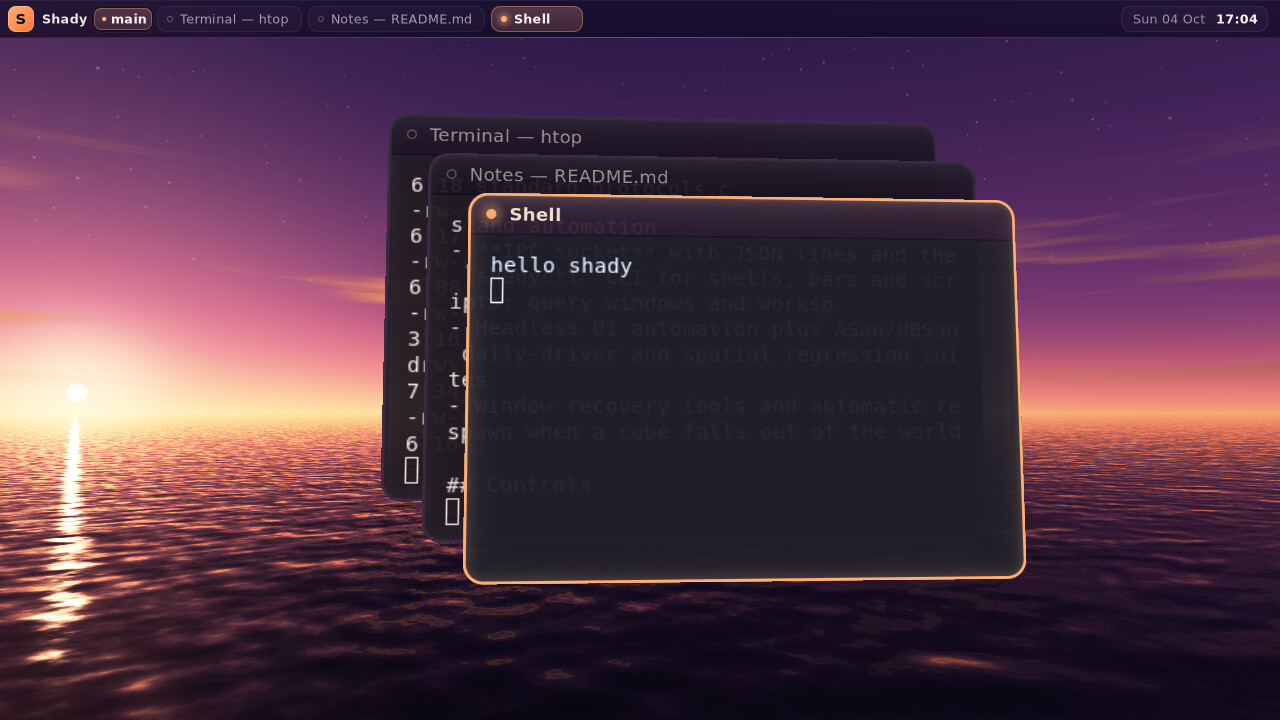Click the dot inside the main pill
1280x720 pixels.
pos(104,19)
